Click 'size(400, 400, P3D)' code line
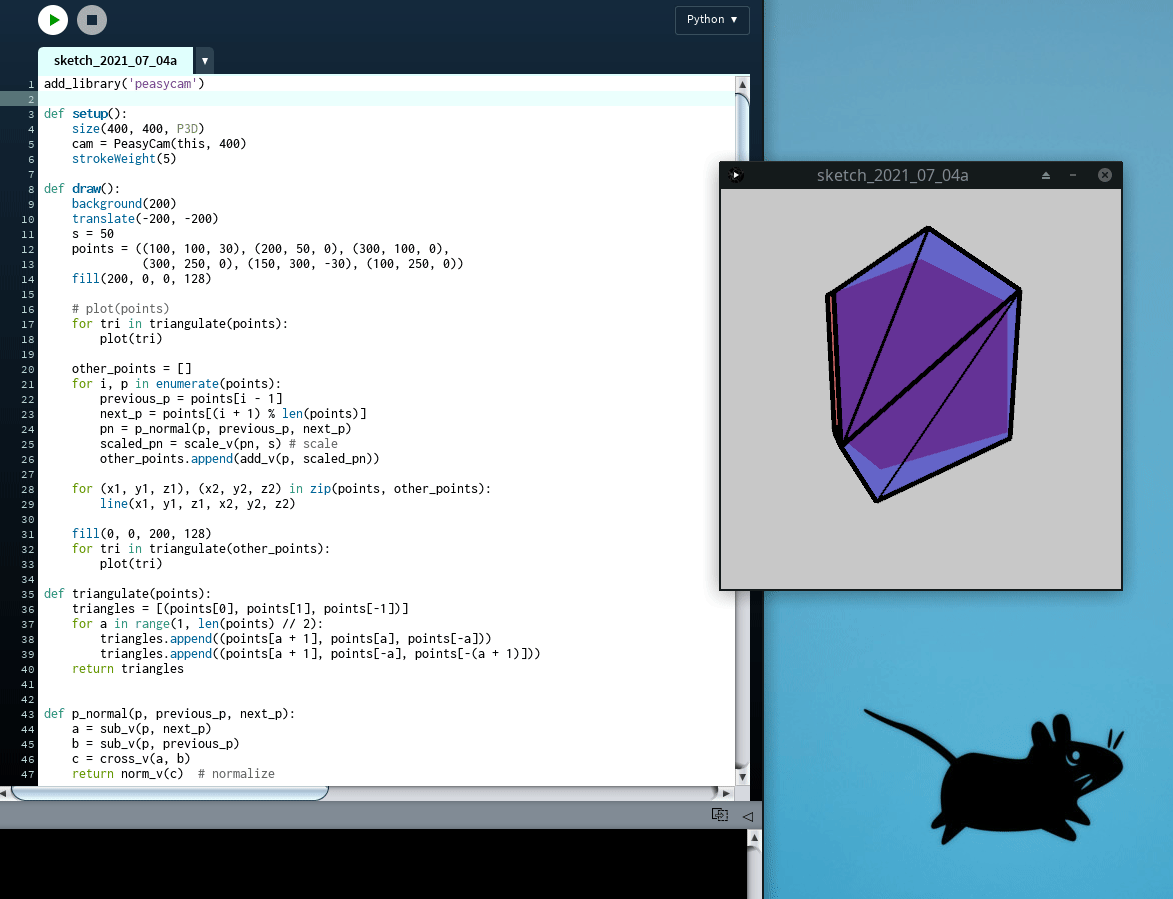Image resolution: width=1173 pixels, height=899 pixels. point(138,129)
